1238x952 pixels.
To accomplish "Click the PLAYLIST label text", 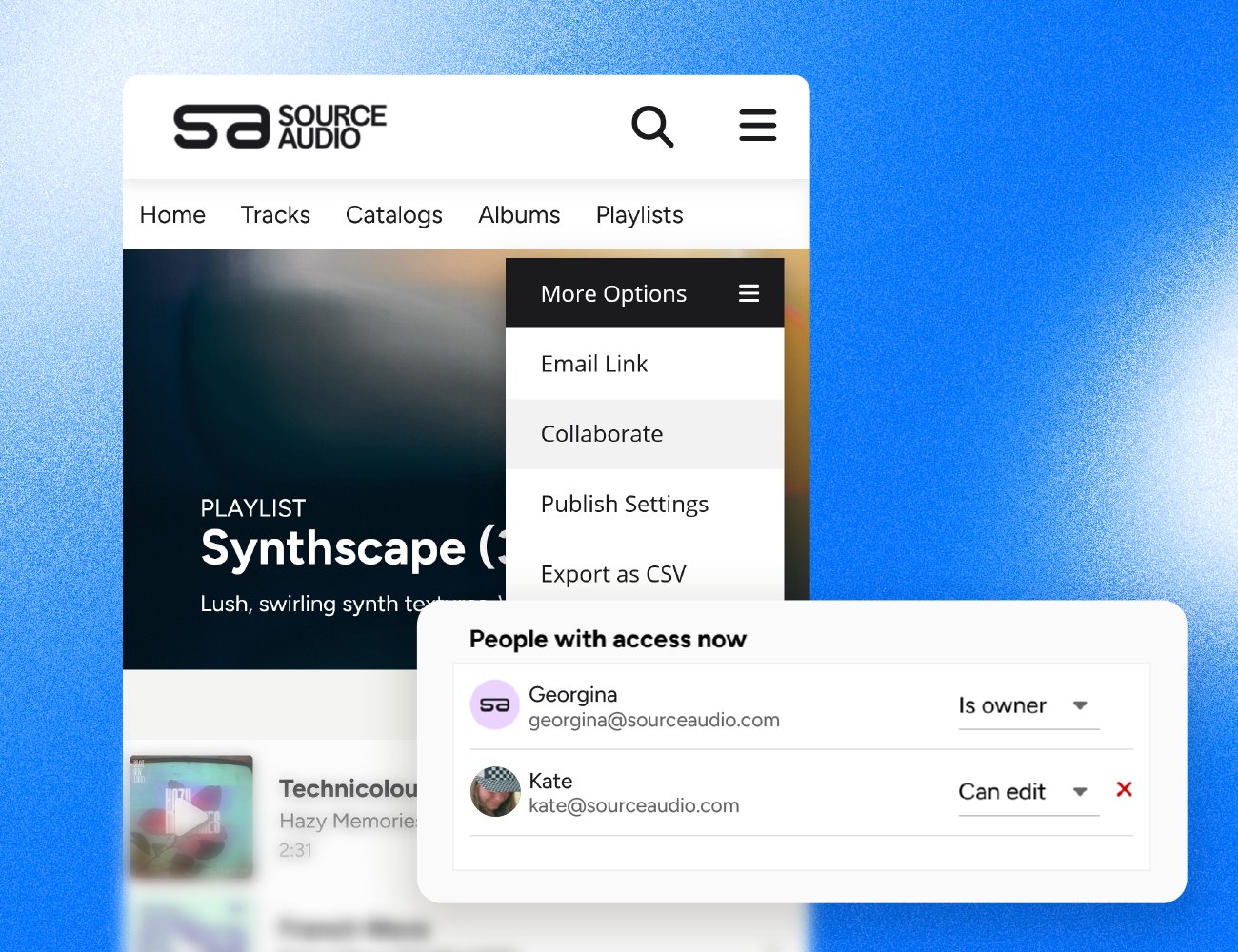I will point(253,508).
